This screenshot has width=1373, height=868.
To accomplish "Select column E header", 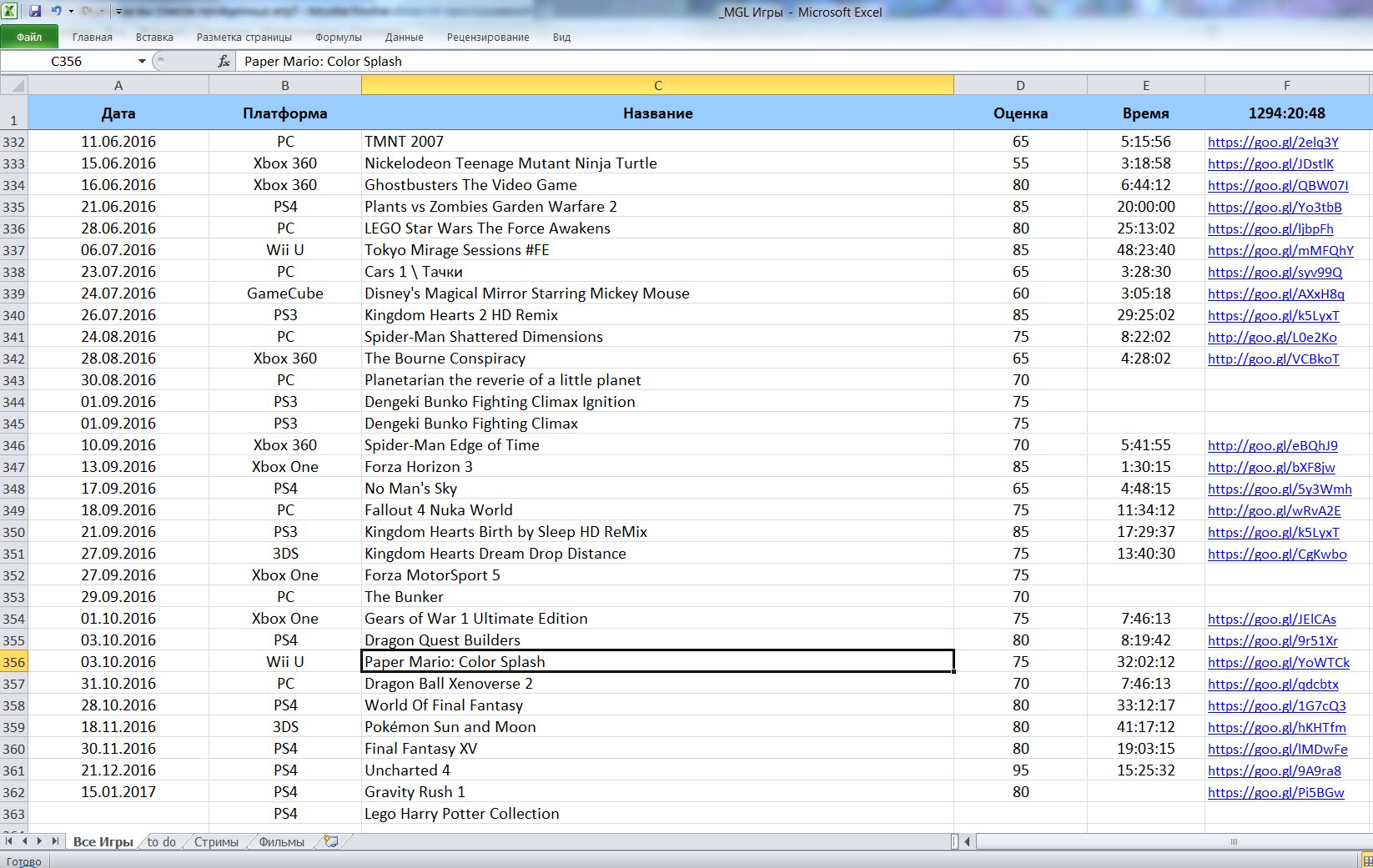I will click(x=1146, y=85).
